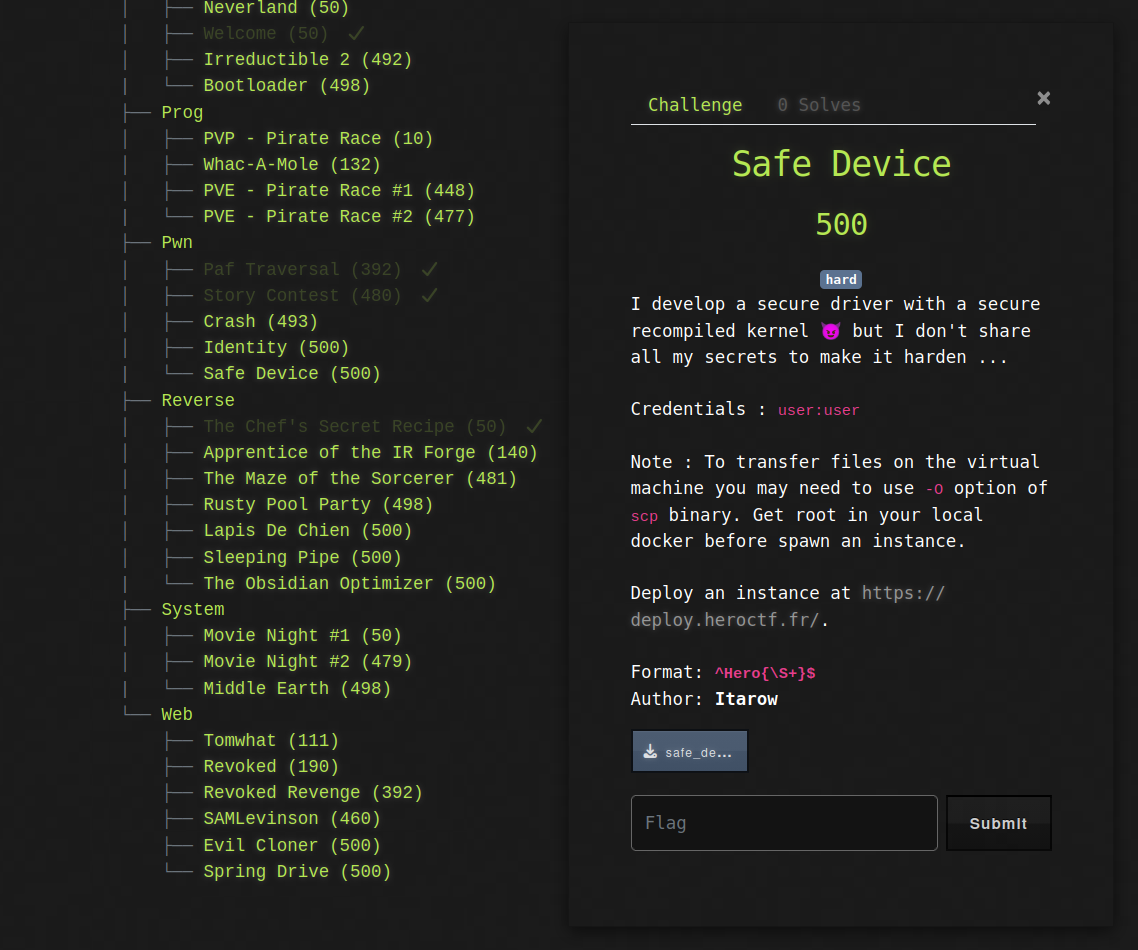Open the deploy.heroctf.fr link
Viewport: 1138px width, 950px height.
(787, 606)
